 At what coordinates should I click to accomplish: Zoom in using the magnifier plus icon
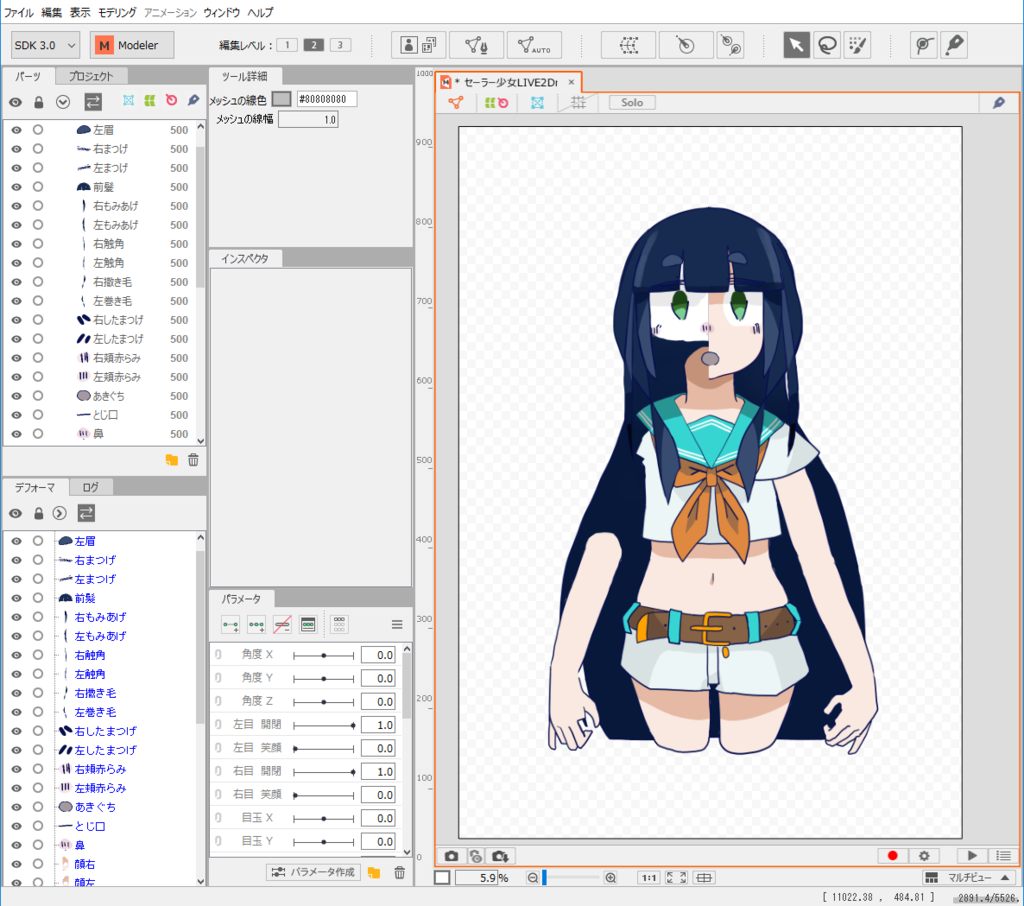tap(611, 878)
